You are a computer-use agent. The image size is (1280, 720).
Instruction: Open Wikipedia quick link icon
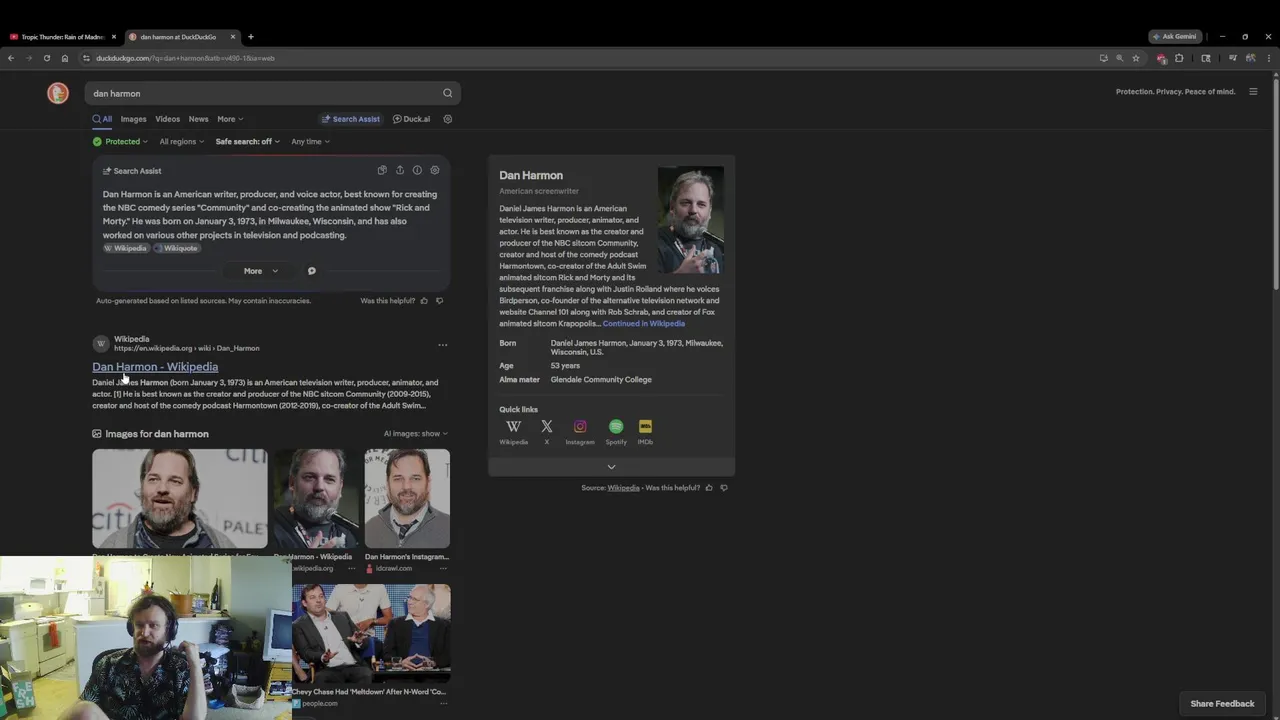(513, 426)
